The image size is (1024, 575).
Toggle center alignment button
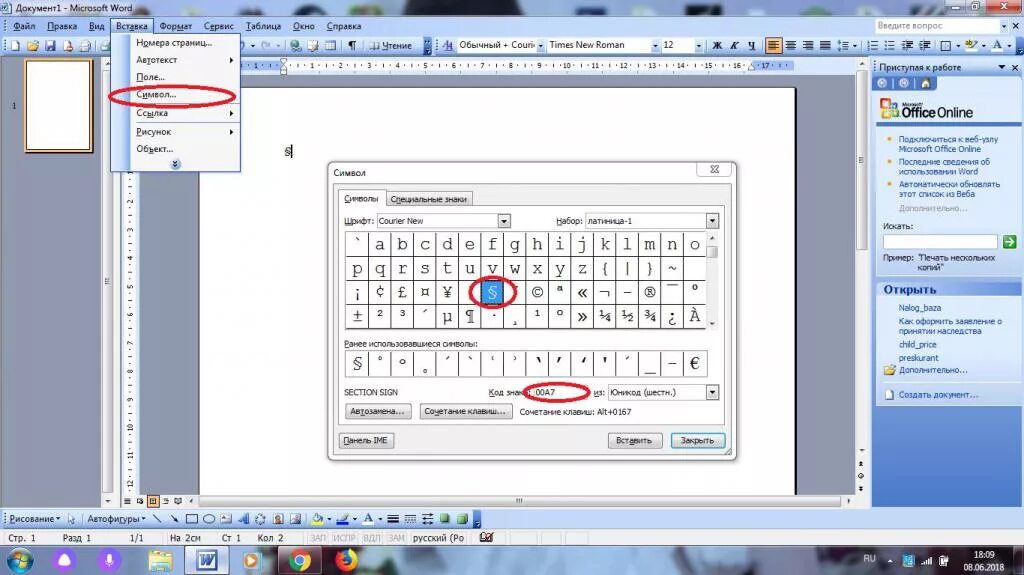(x=791, y=45)
